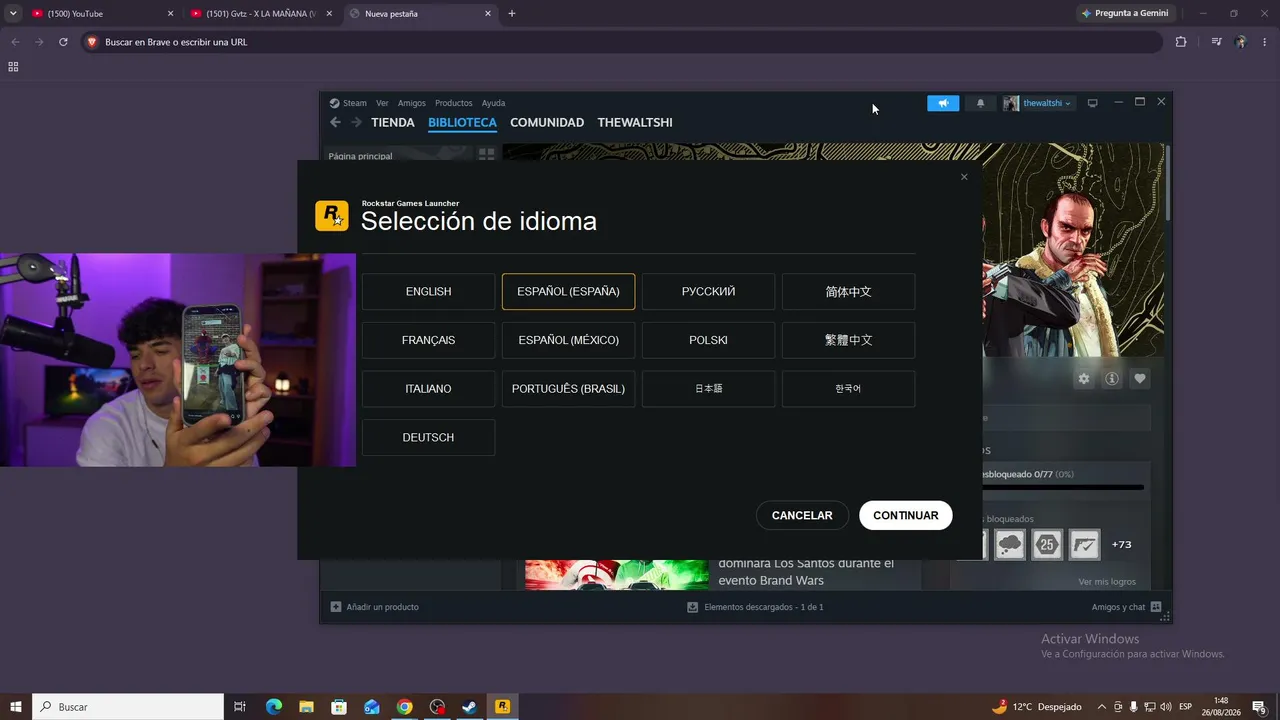The height and width of the screenshot is (720, 1280).
Task: Close the Nueva pestaña browser tab
Action: click(x=488, y=14)
